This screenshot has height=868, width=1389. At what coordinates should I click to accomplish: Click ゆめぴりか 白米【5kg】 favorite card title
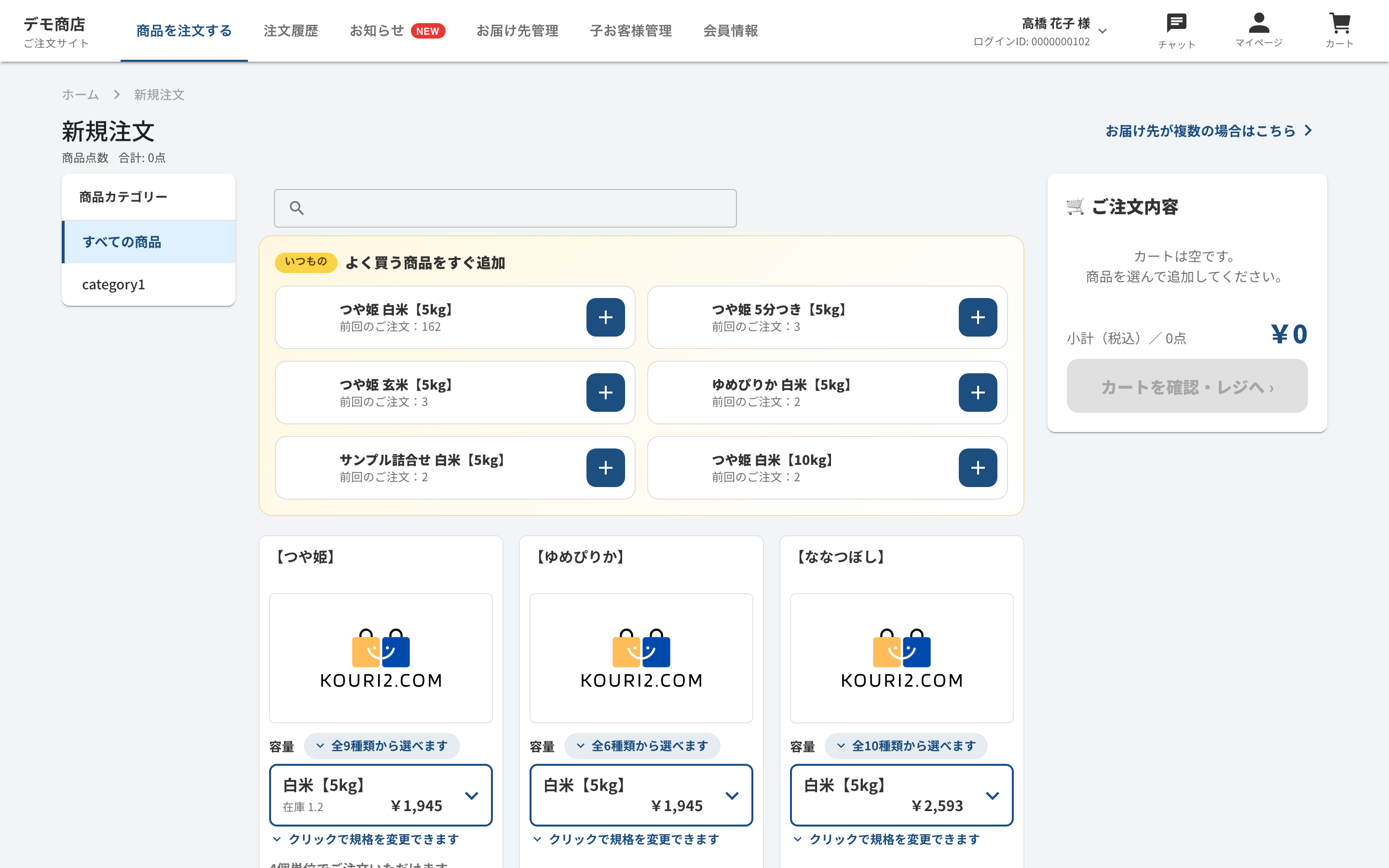click(x=783, y=385)
